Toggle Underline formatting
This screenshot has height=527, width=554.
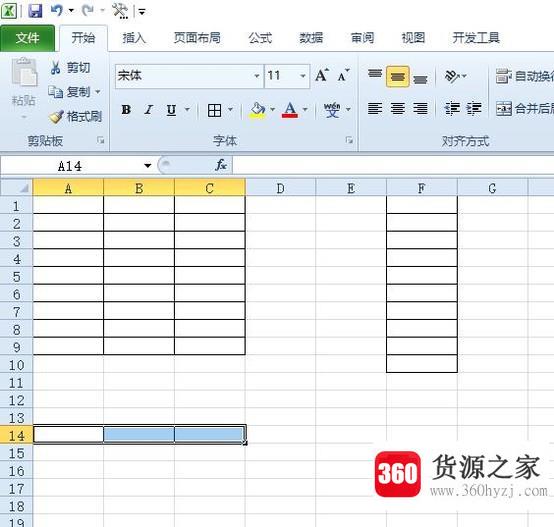pos(171,110)
